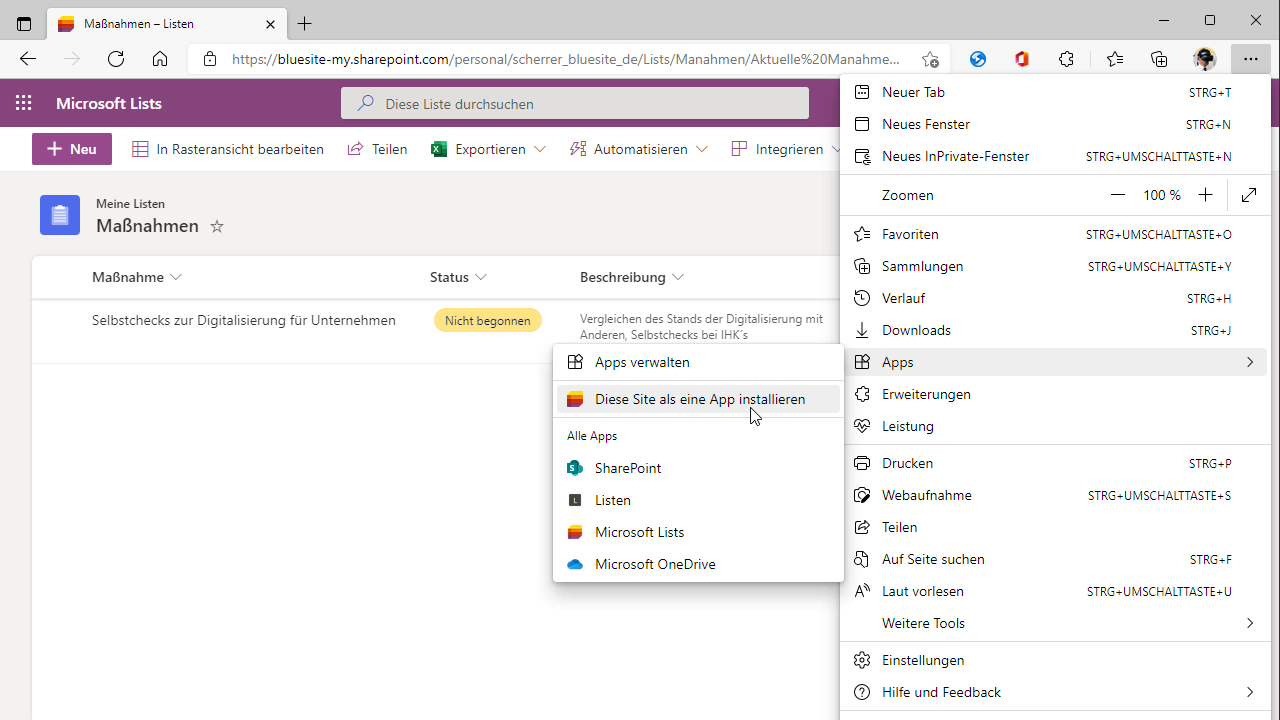Open SharePoint from the Alle Apps list
The height and width of the screenshot is (720, 1280).
tap(627, 468)
